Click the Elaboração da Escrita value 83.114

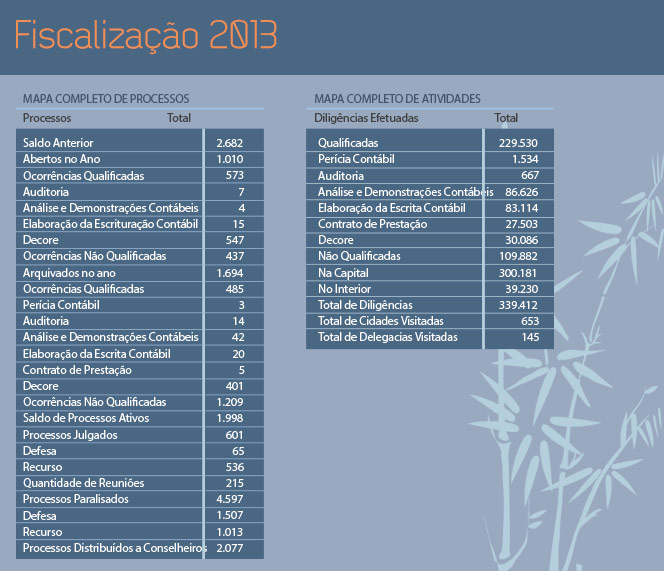[522, 208]
